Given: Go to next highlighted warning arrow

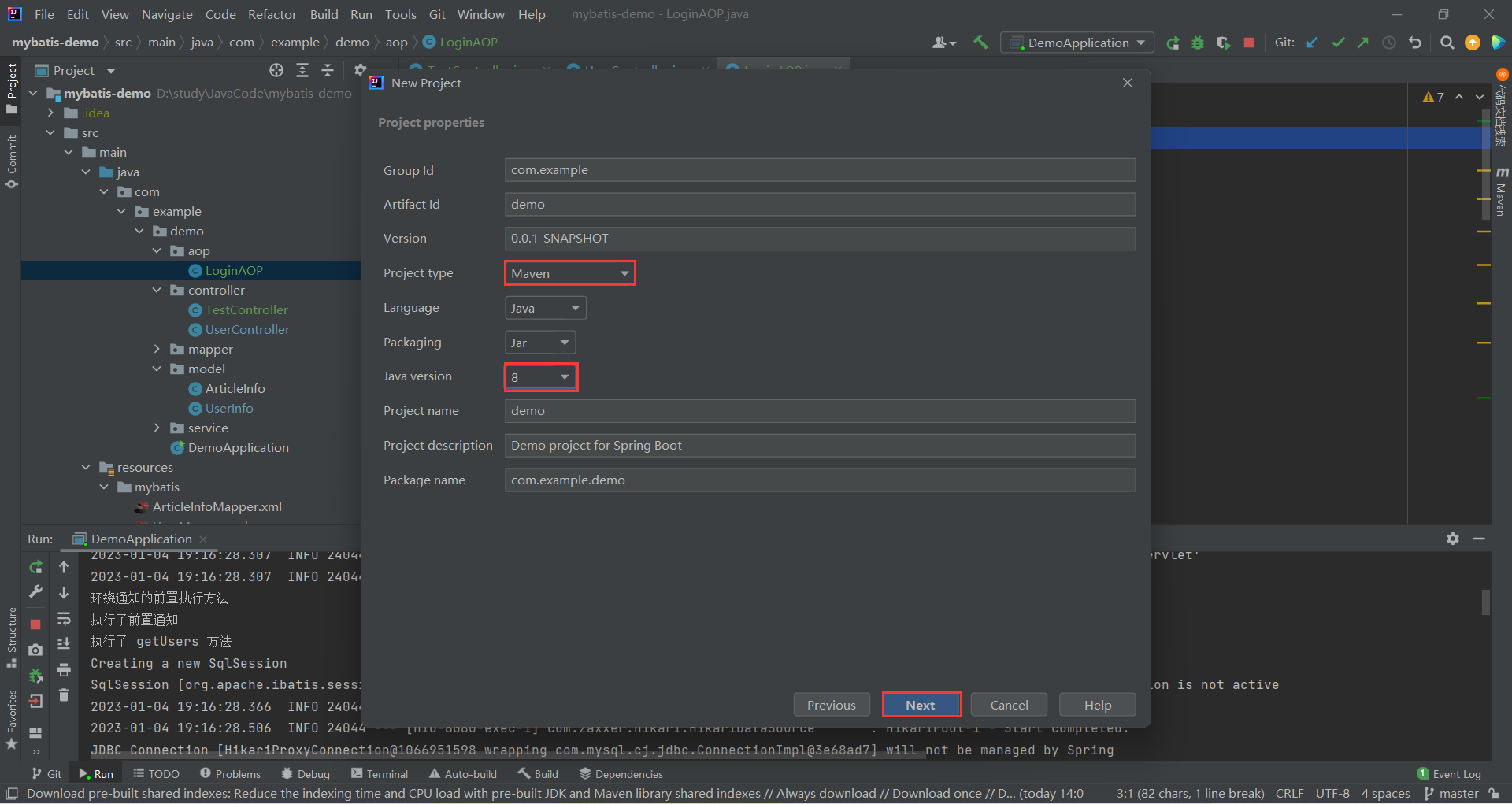Looking at the screenshot, I should pyautogui.click(x=1479, y=97).
